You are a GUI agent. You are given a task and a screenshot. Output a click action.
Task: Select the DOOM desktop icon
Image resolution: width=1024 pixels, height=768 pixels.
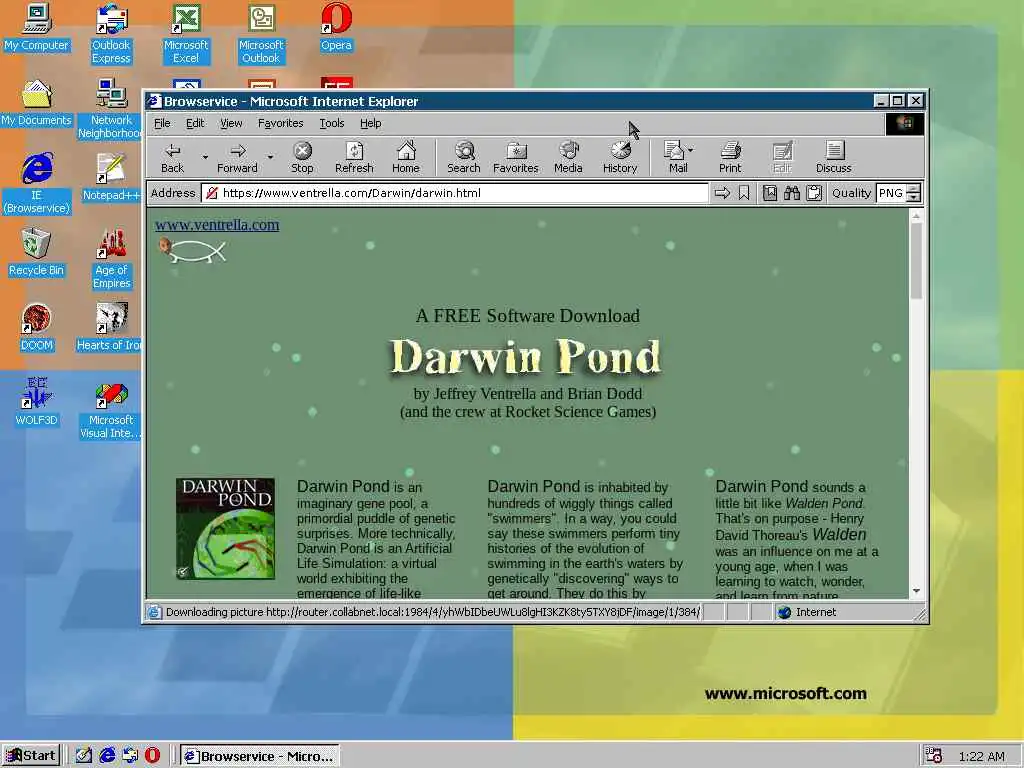tap(37, 327)
